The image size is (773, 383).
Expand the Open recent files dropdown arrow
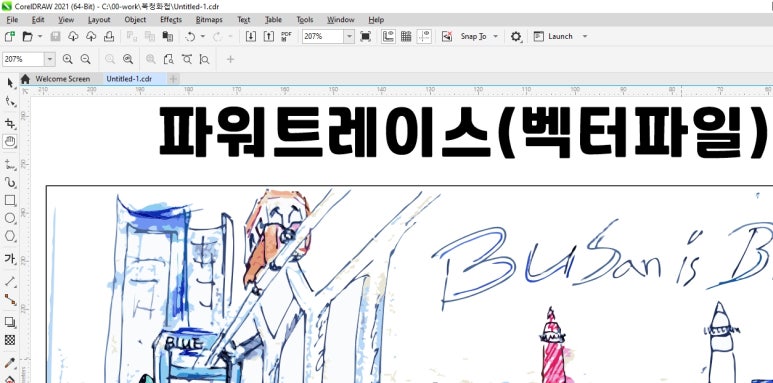(x=40, y=36)
